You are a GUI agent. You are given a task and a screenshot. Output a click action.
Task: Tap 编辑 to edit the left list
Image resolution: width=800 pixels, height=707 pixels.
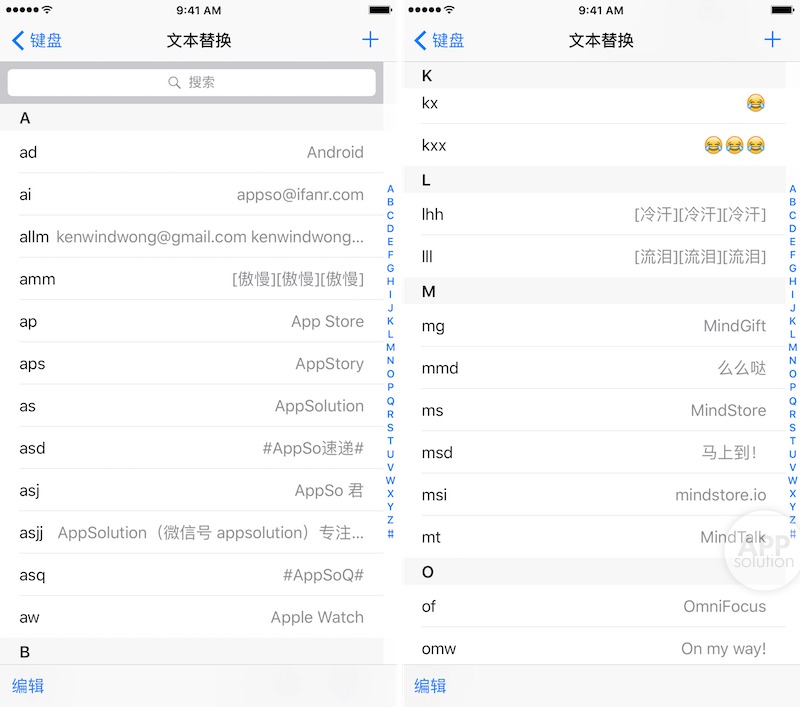[x=30, y=686]
